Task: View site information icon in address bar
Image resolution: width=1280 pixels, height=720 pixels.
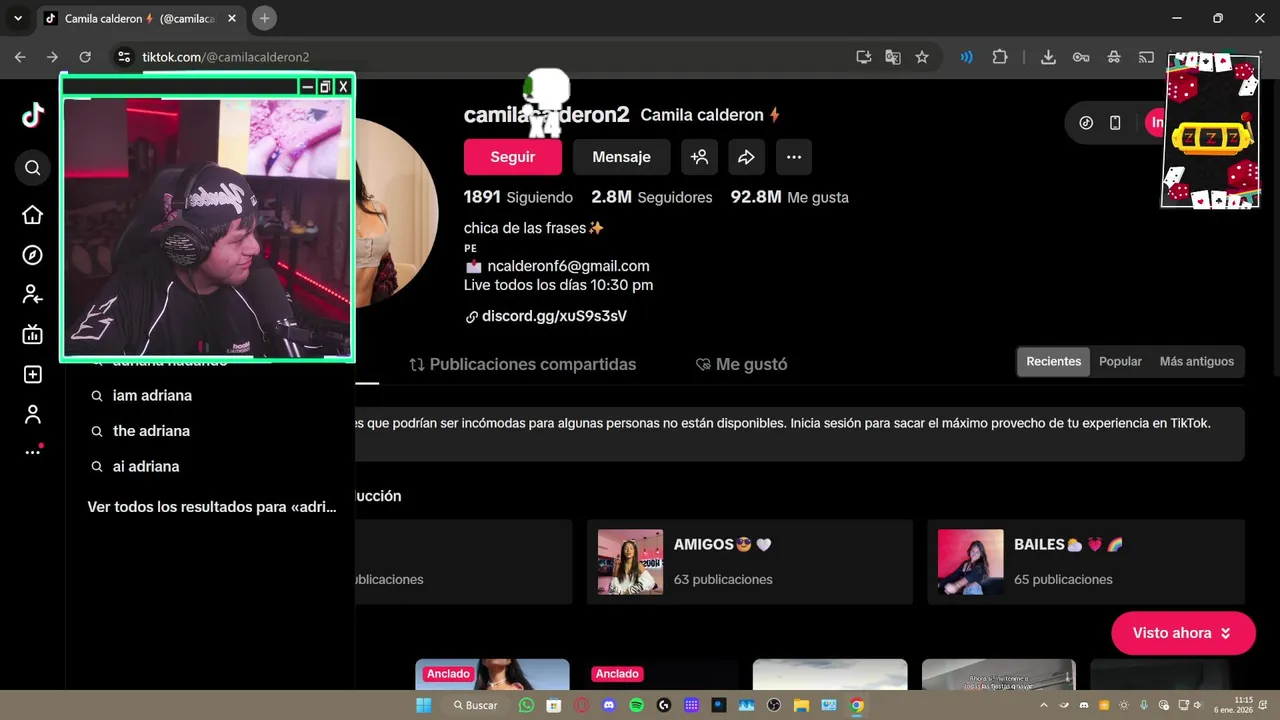Action: pos(123,57)
